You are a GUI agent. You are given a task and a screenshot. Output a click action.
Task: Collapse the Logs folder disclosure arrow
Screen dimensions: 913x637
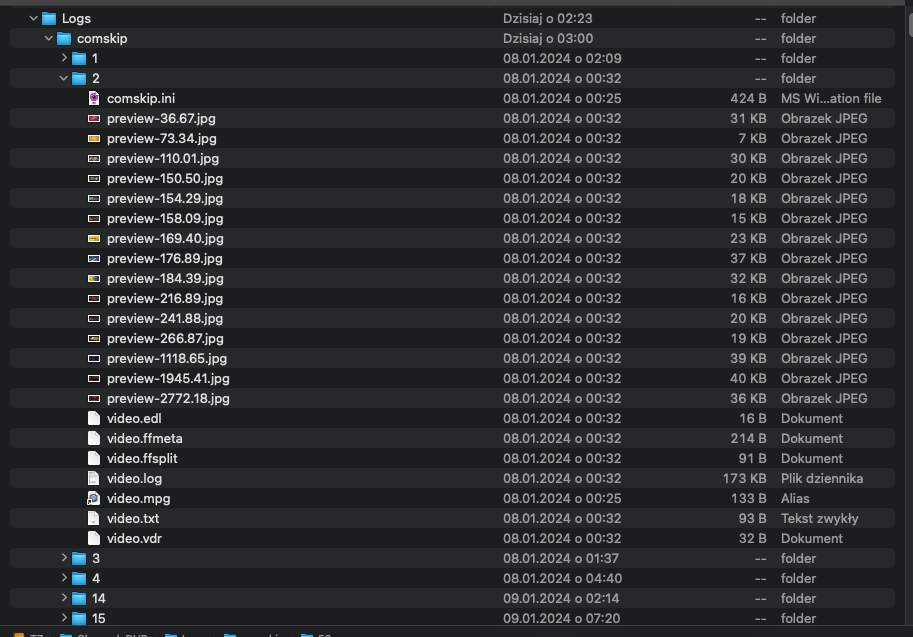coord(34,18)
